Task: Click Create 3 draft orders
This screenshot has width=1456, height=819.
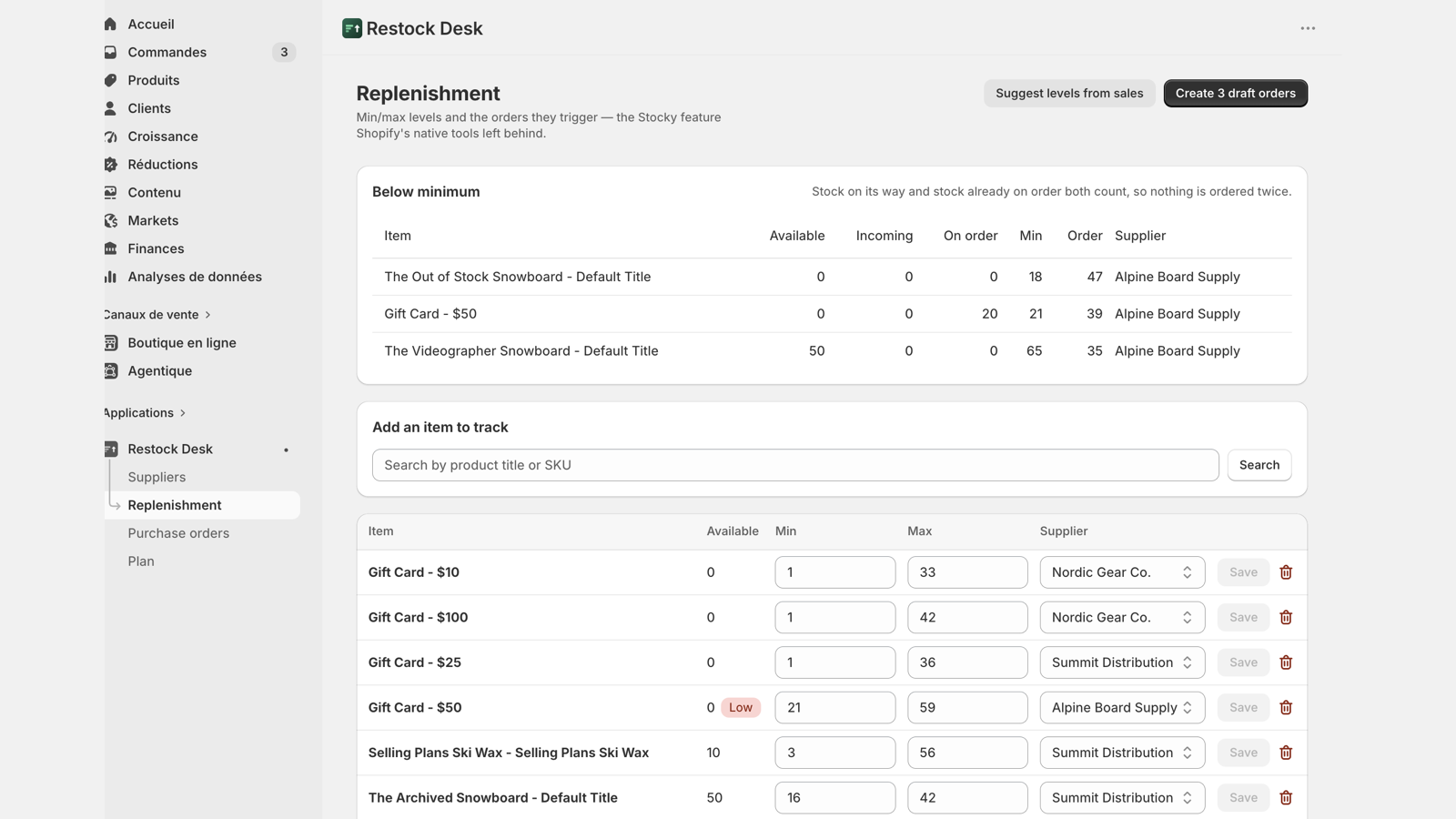Action: pos(1236,94)
